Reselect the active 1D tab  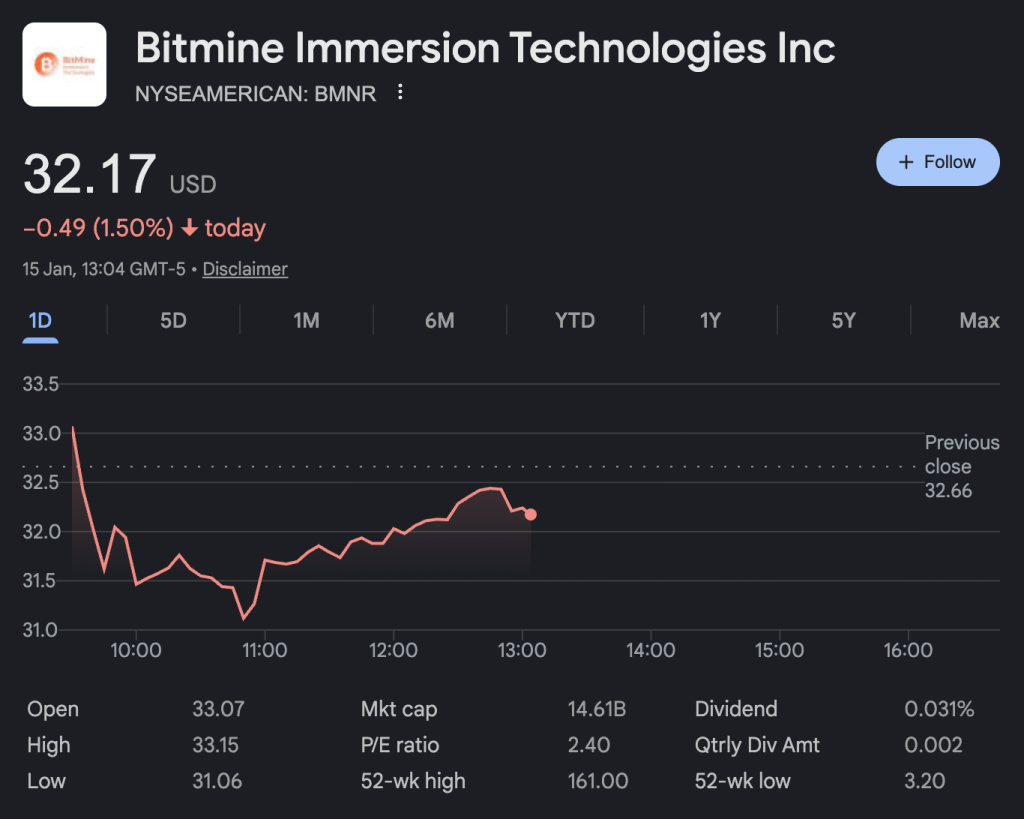[40, 320]
